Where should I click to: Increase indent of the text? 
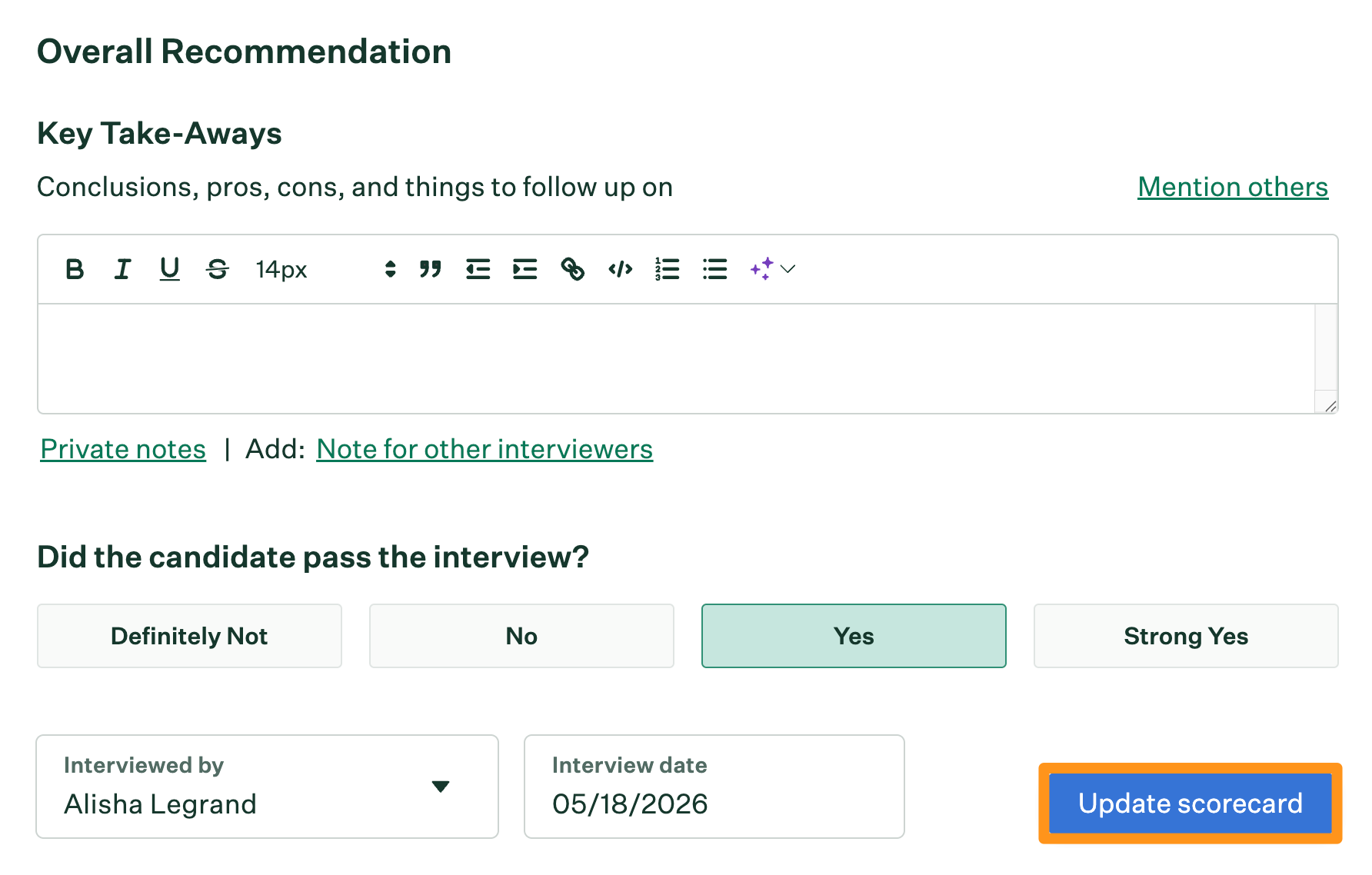525,269
